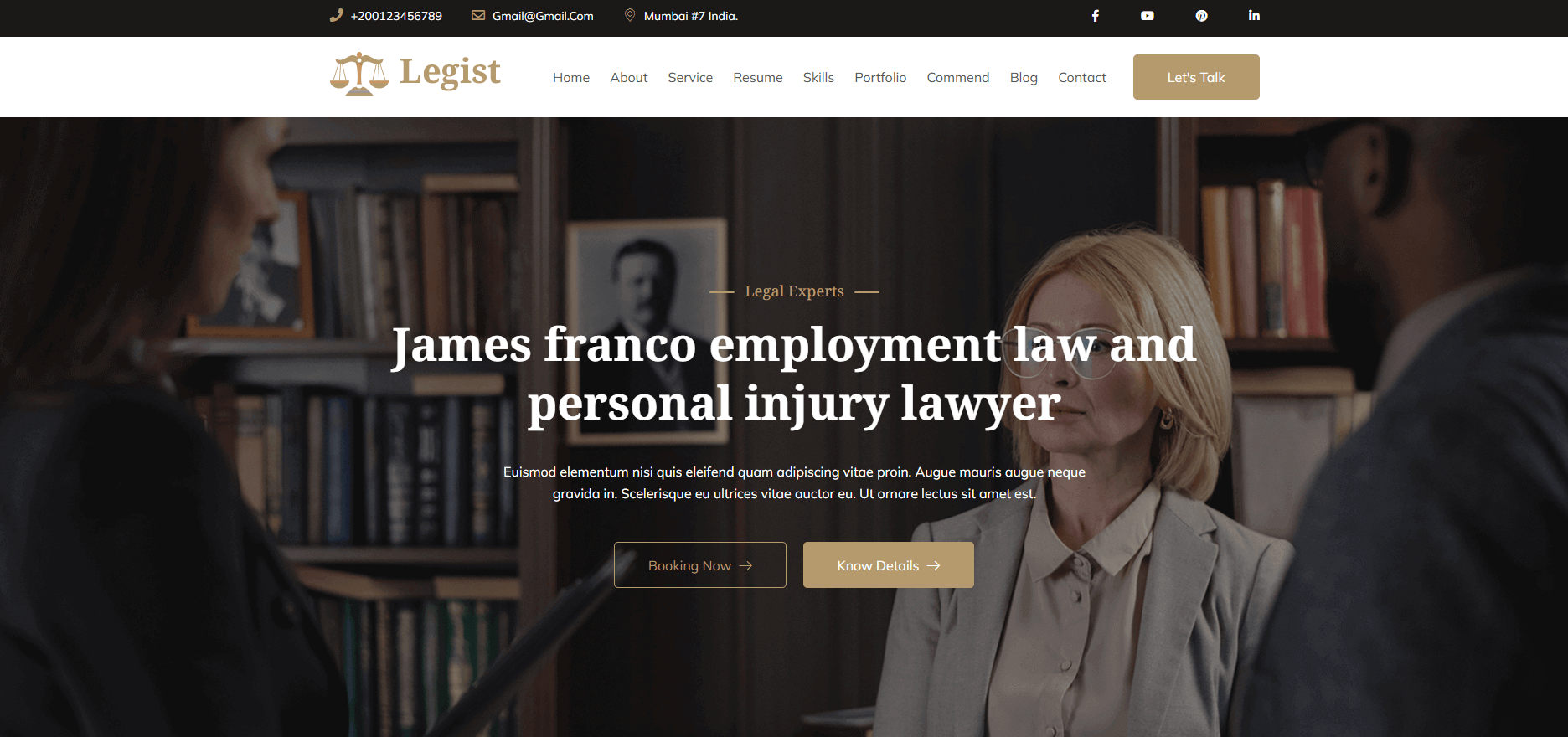This screenshot has height=737, width=1568.
Task: Click the envelope email icon
Action: (478, 15)
